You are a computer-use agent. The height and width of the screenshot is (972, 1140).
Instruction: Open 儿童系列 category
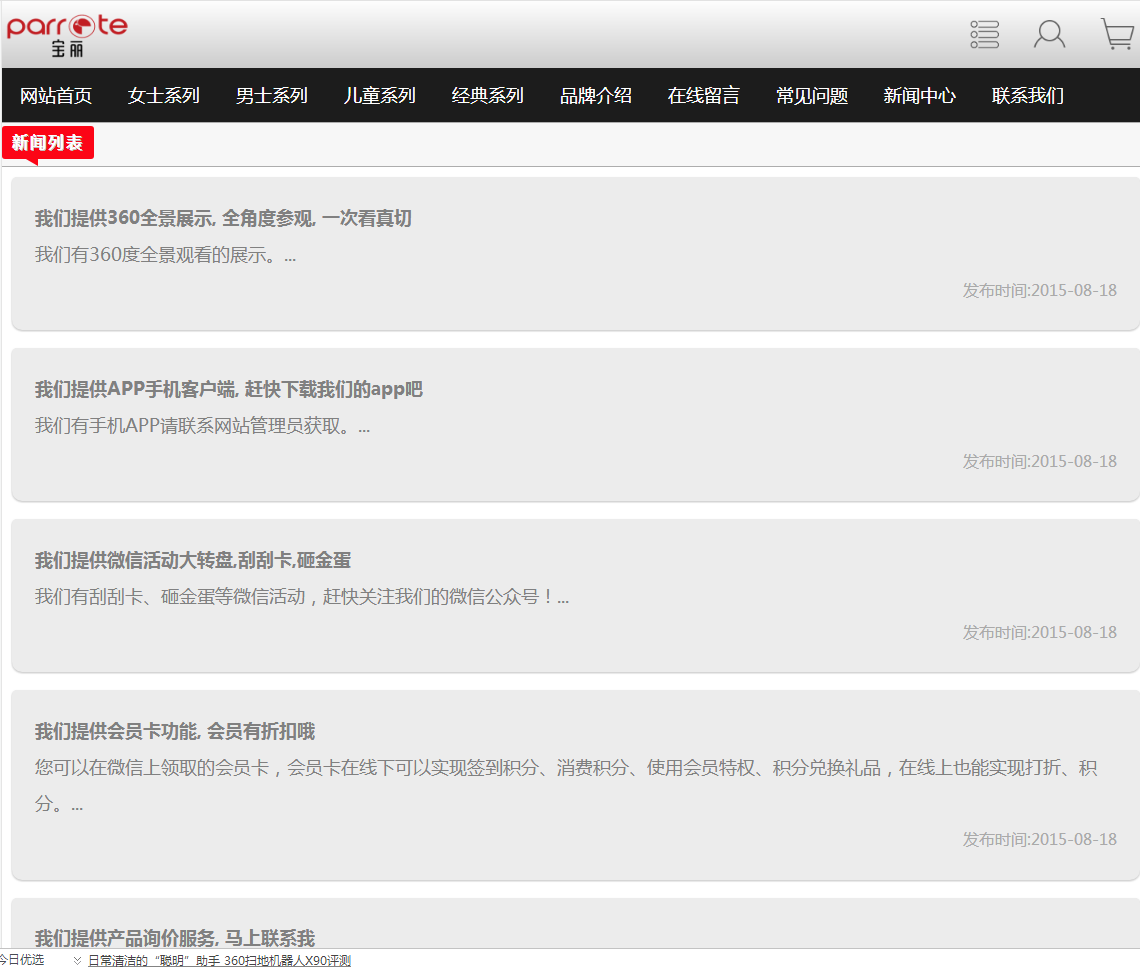[x=380, y=96]
